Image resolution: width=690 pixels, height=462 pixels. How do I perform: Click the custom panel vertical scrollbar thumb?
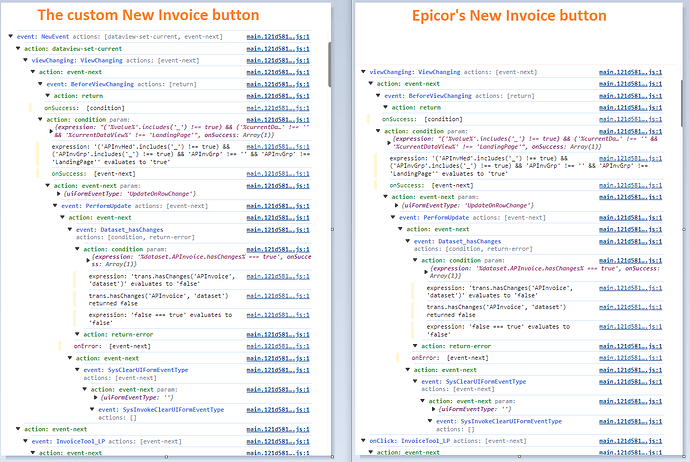coord(329,64)
